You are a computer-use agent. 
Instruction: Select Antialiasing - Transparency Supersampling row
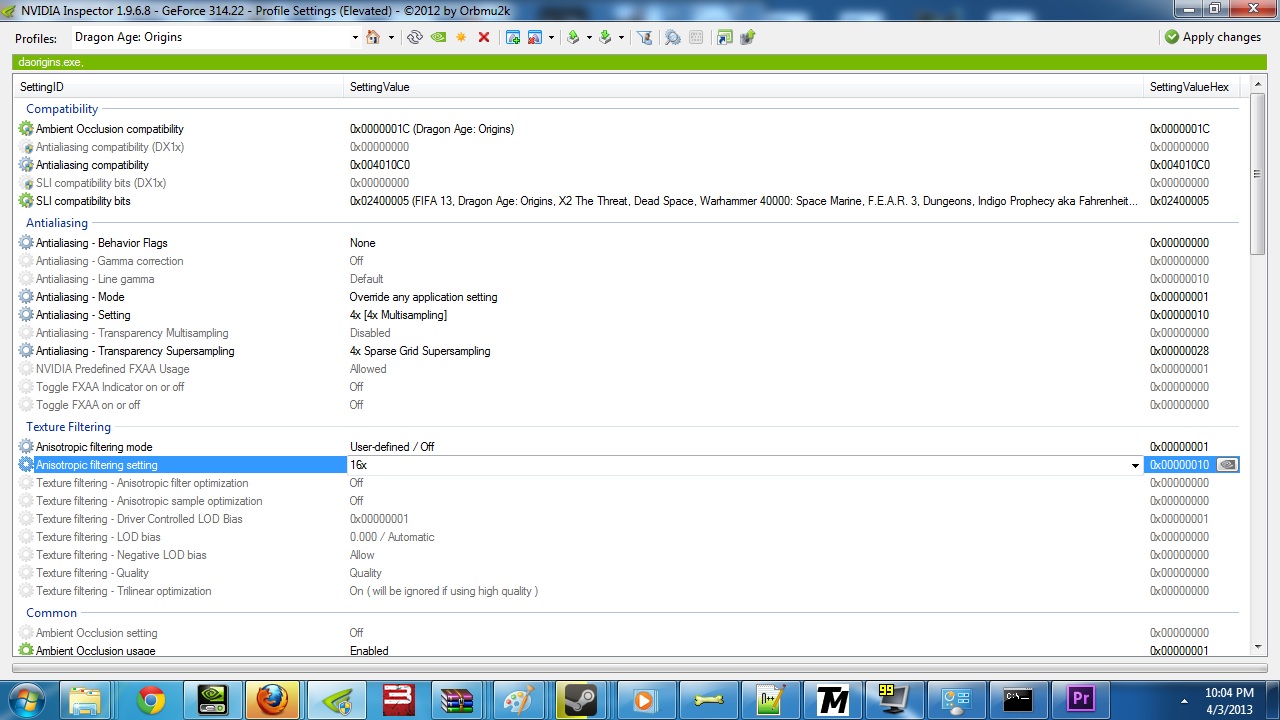(628, 351)
